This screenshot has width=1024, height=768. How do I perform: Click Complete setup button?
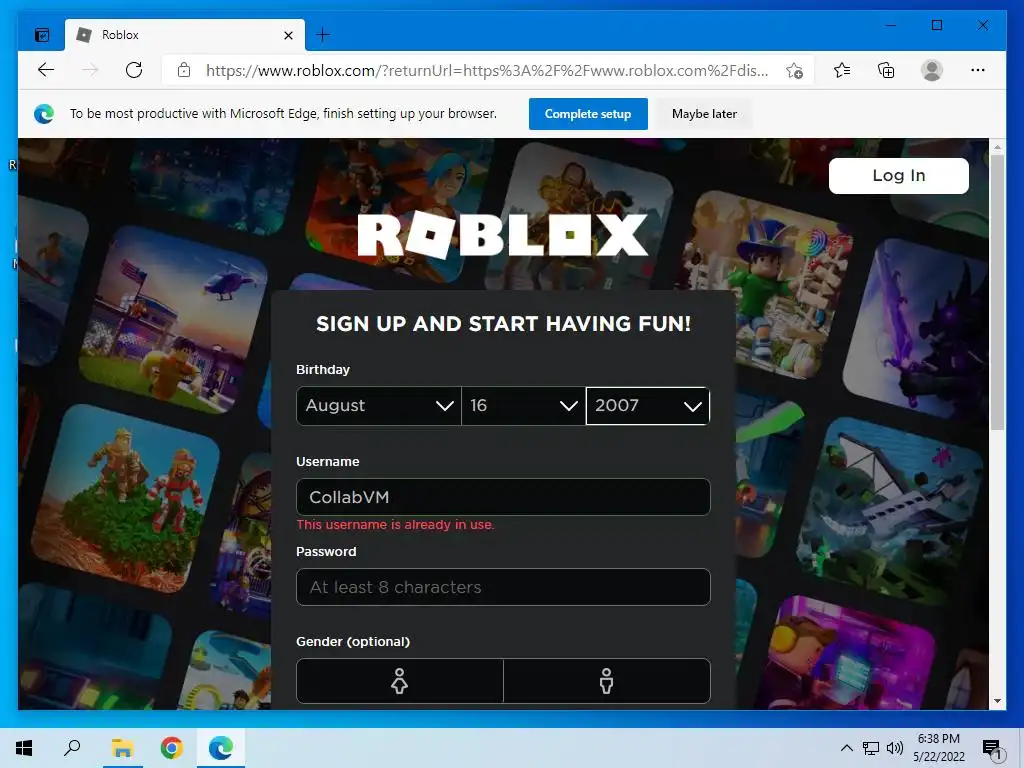[x=588, y=114]
